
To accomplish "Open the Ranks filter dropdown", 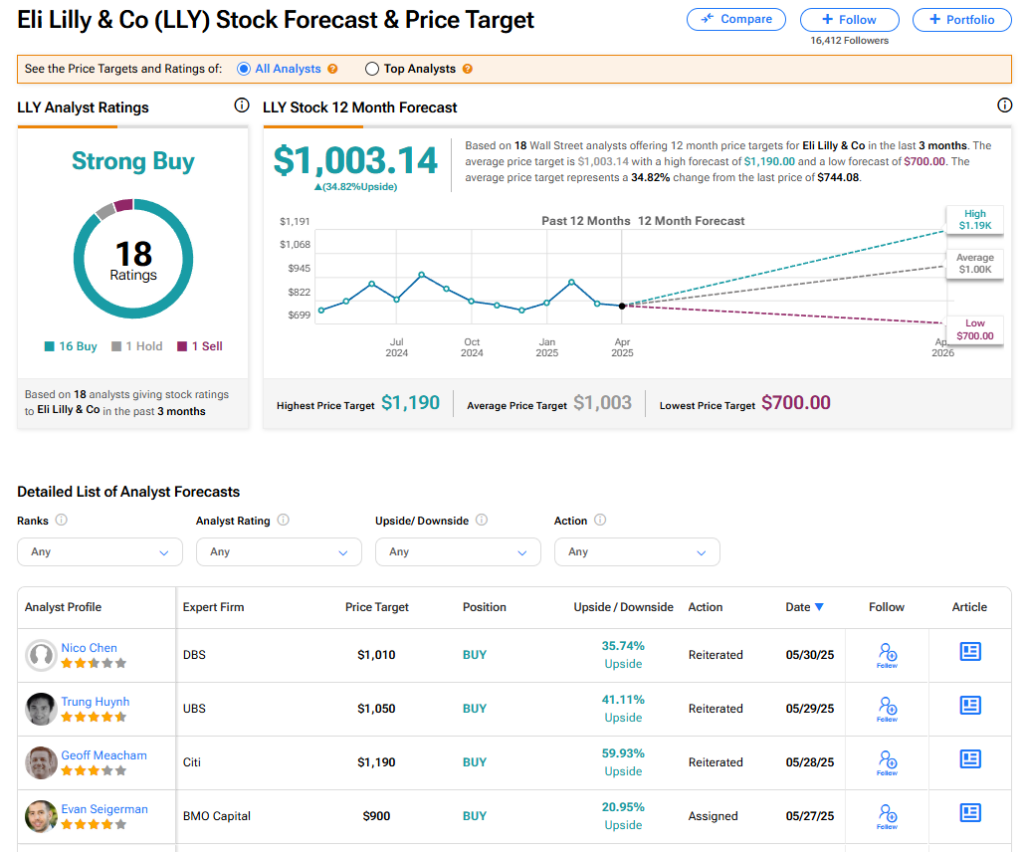I will [x=100, y=552].
